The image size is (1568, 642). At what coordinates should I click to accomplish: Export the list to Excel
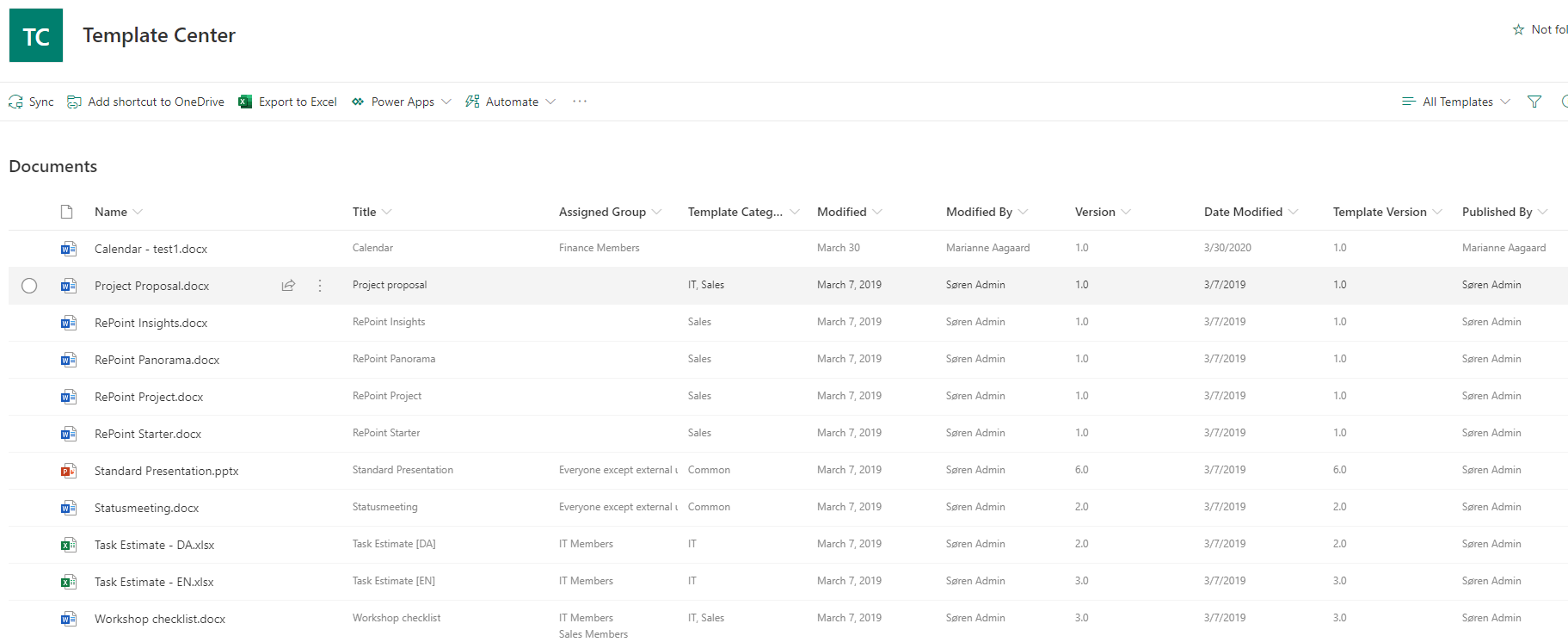coord(288,102)
